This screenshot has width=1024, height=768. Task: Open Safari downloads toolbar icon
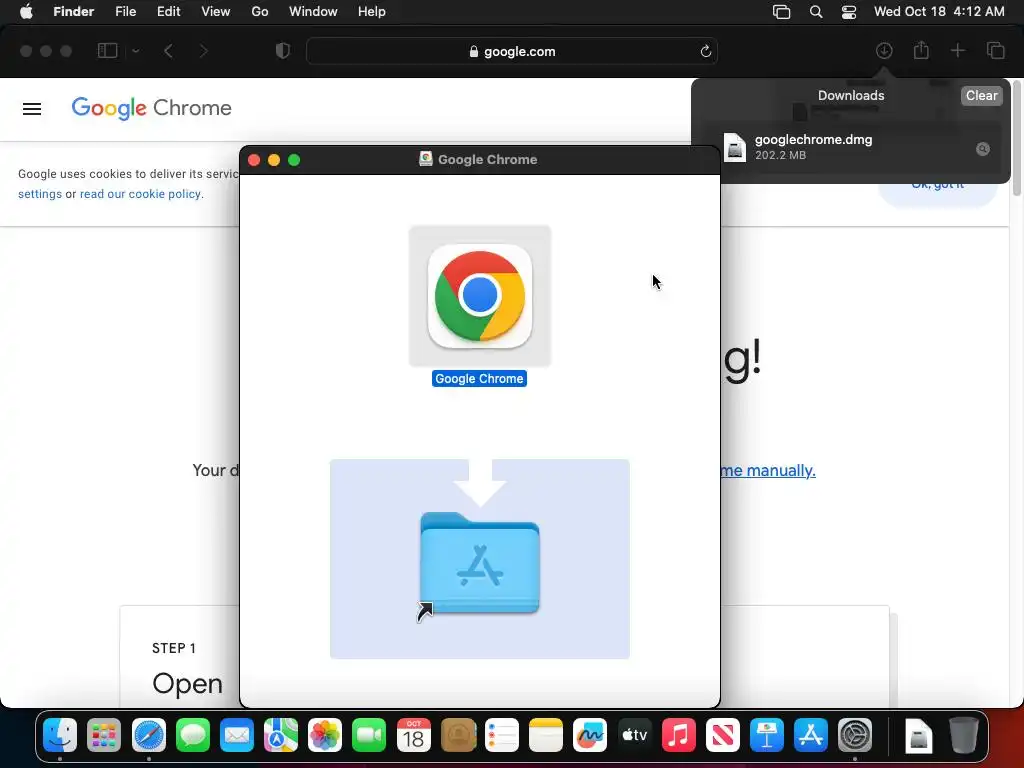884,51
